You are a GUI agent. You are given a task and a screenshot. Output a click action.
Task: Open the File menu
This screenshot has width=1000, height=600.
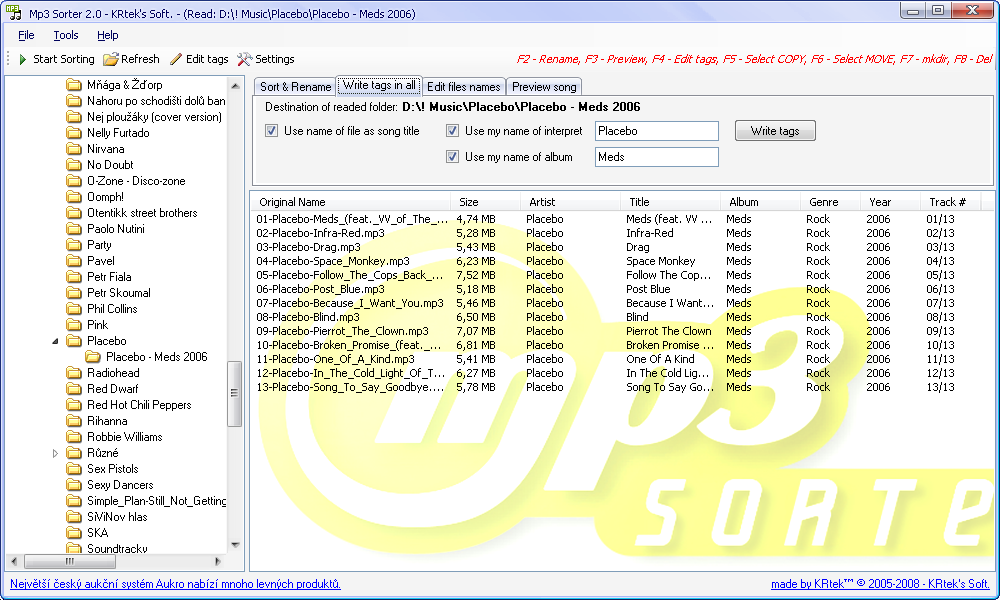click(26, 35)
